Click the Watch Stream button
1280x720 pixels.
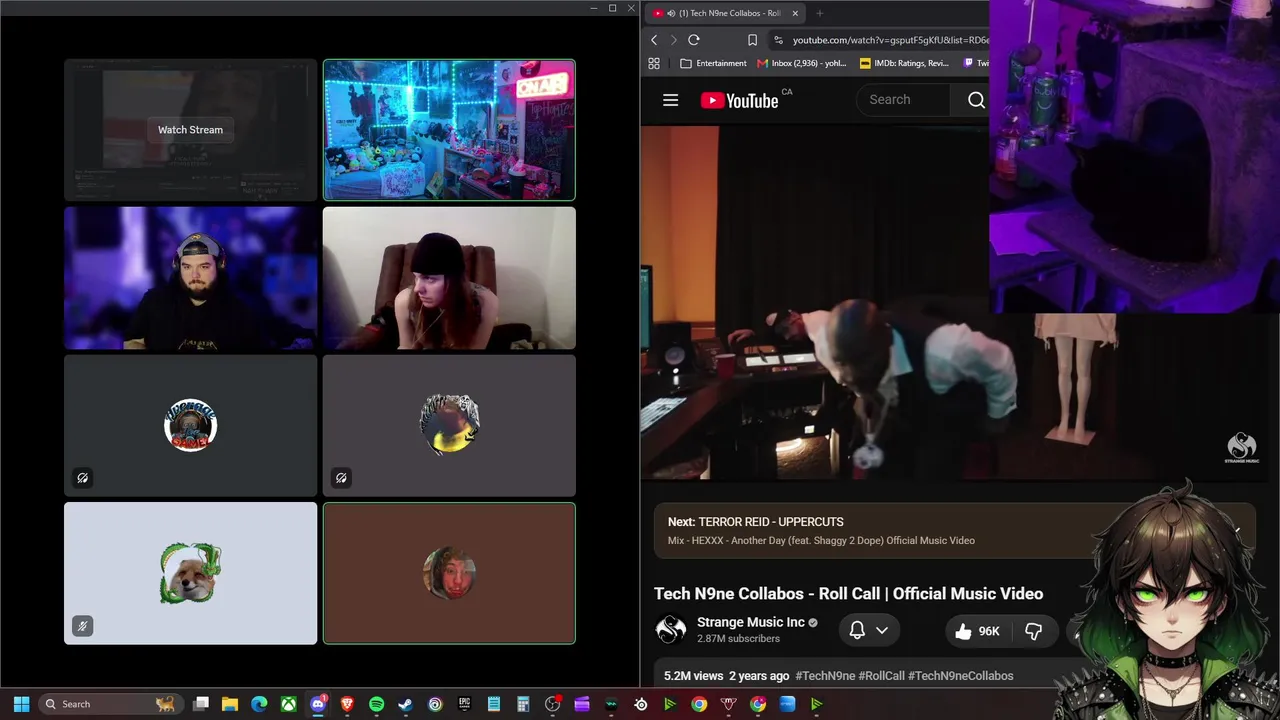(190, 130)
